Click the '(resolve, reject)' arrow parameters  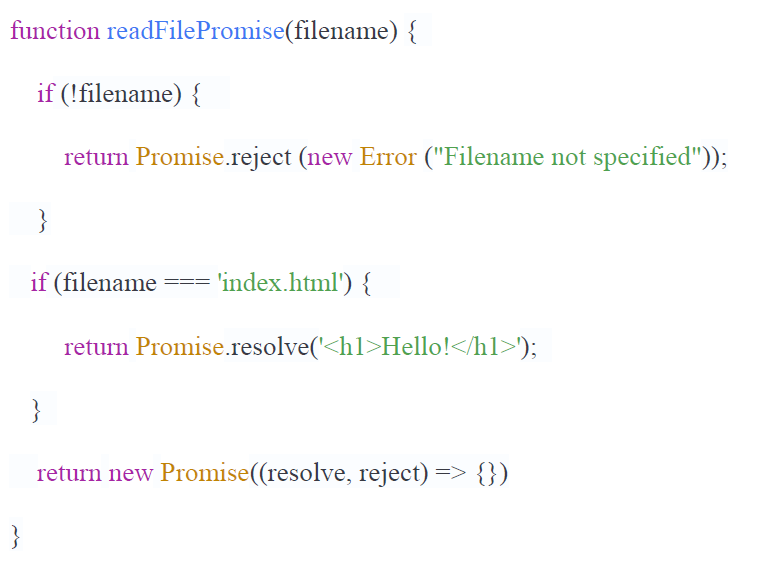[343, 474]
